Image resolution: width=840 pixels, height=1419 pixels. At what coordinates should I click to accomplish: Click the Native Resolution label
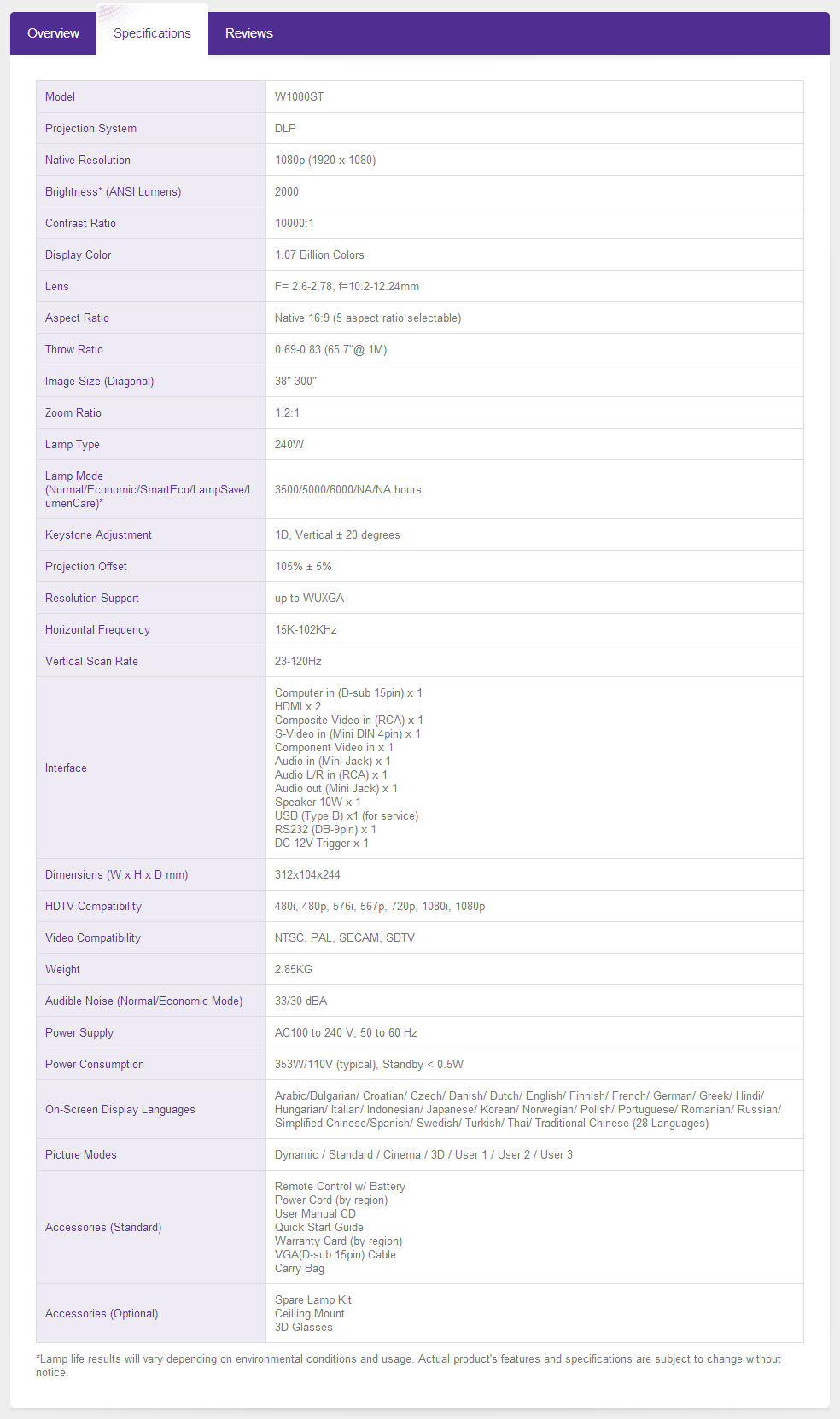pyautogui.click(x=88, y=160)
